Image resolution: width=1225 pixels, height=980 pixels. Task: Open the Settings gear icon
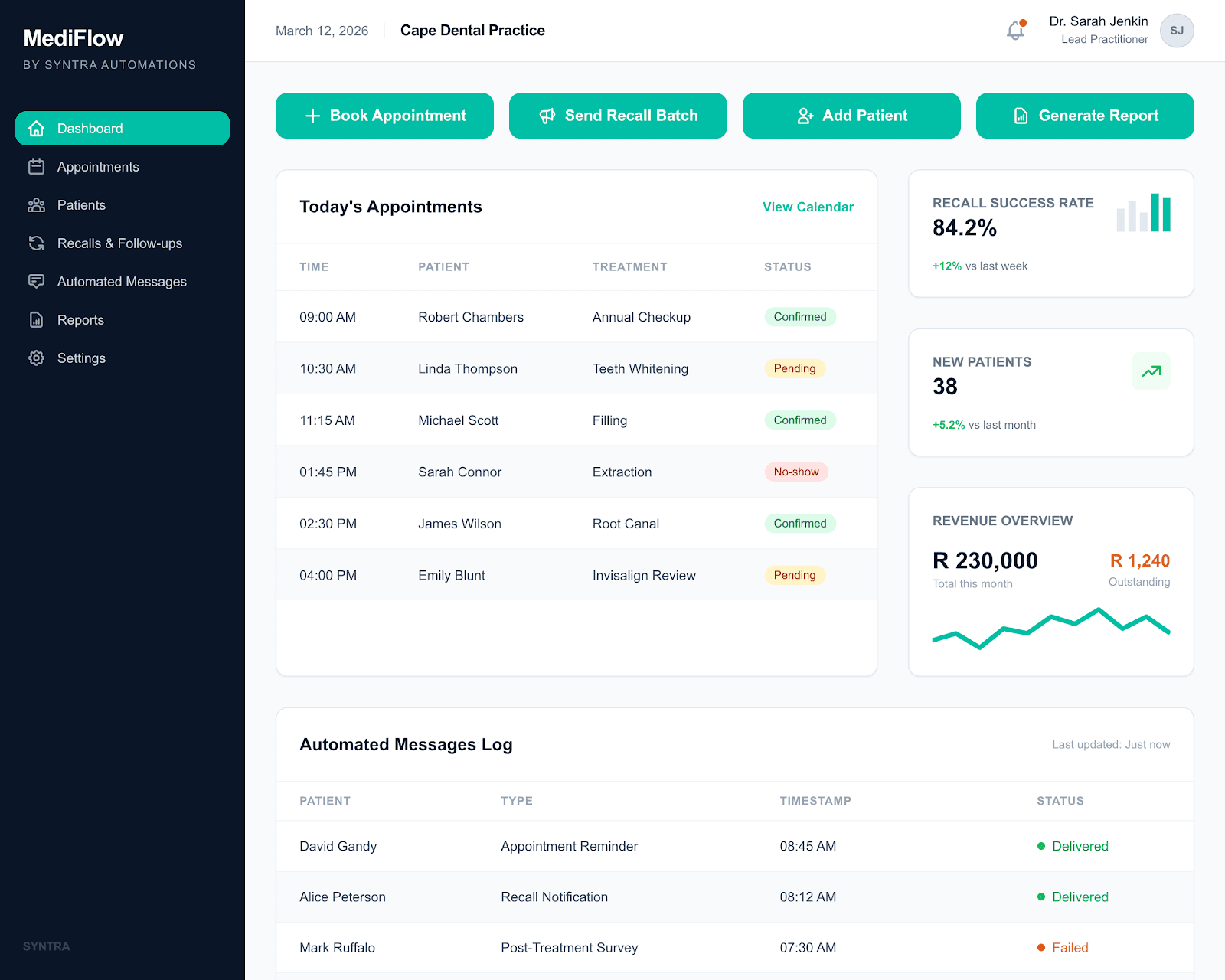pos(36,358)
